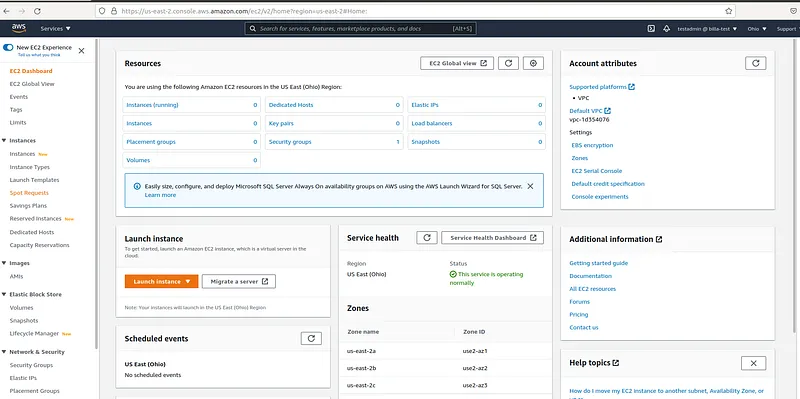Click the browser URL address field
This screenshot has height=399, width=800.
coord(414,11)
